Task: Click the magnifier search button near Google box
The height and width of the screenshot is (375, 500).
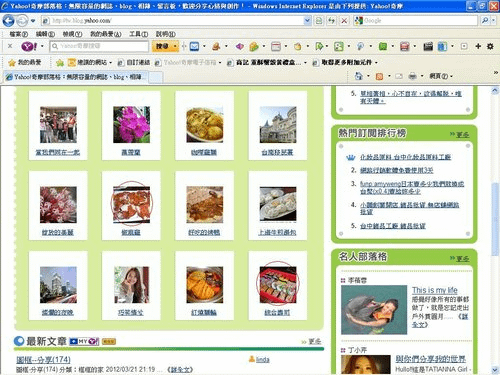Action: 485,21
